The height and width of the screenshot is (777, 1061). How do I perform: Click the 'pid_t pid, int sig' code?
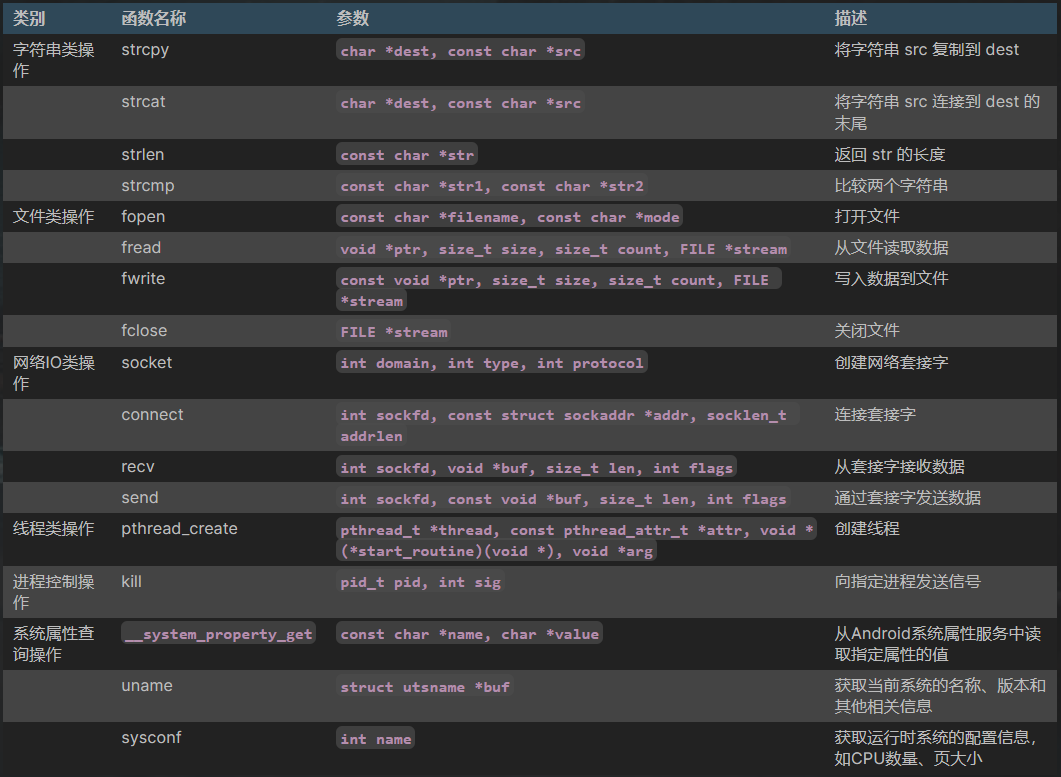point(420,582)
